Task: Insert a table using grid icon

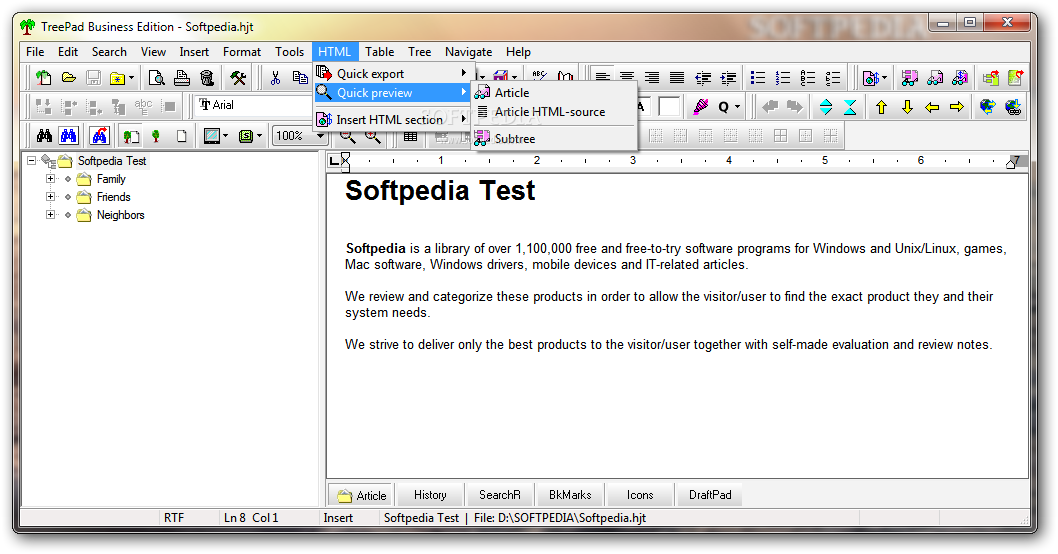Action: (410, 138)
